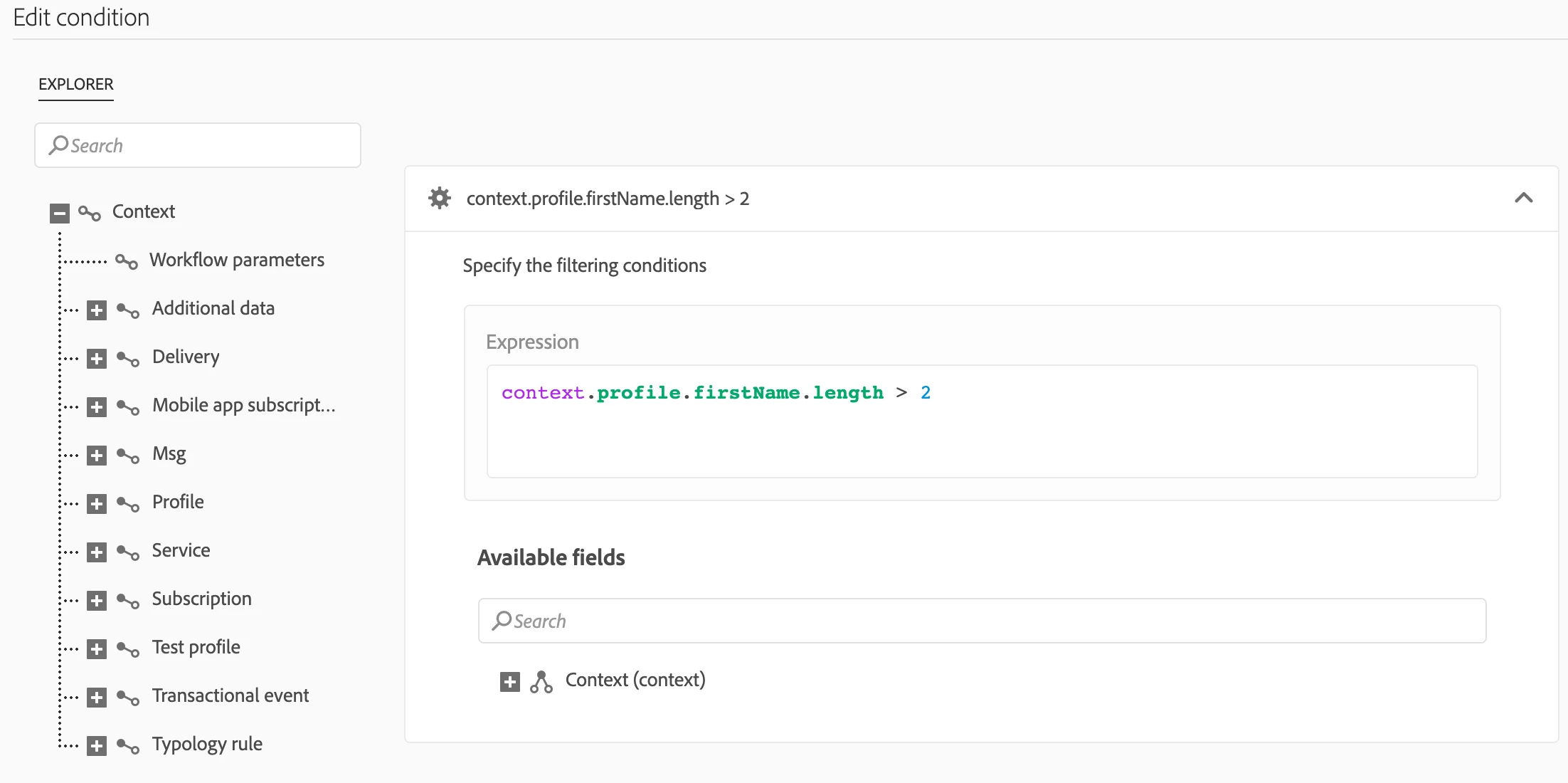
Task: Select the Subscription tree item
Action: tap(201, 599)
